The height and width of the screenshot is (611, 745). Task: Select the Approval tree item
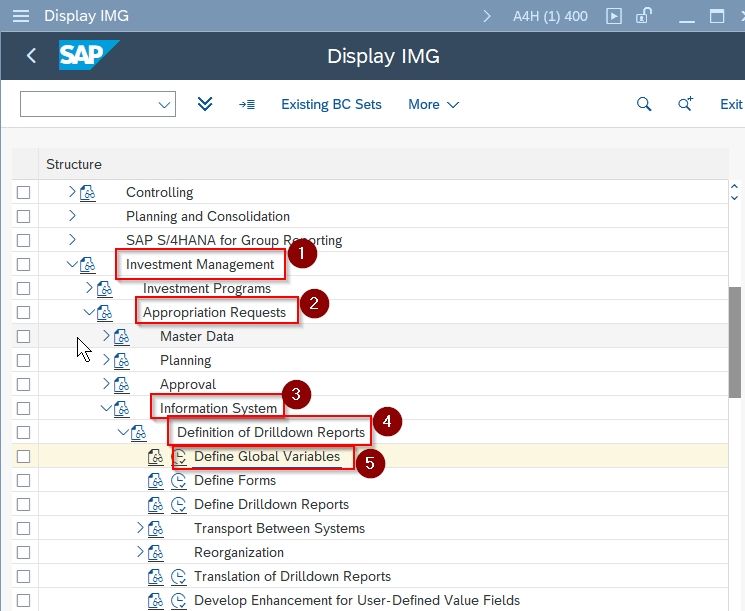pos(188,384)
